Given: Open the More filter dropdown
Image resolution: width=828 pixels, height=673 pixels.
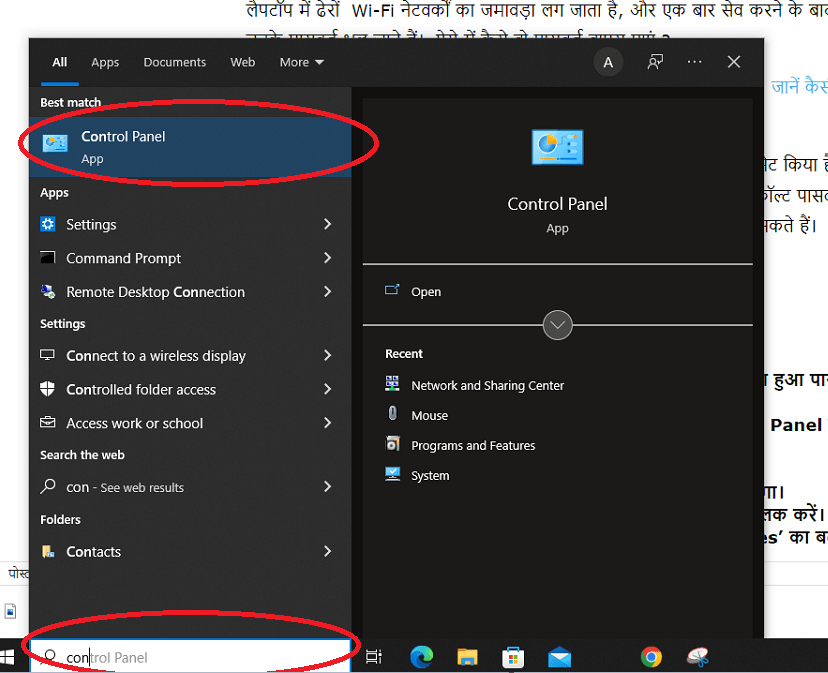Looking at the screenshot, I should pos(302,62).
